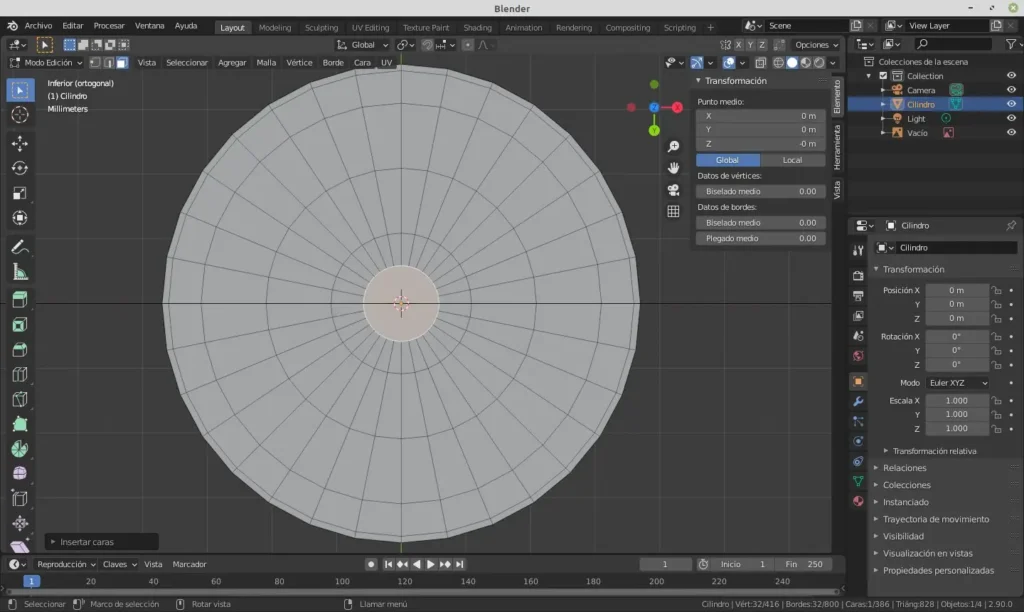Select the Bevel tool

coord(20,349)
